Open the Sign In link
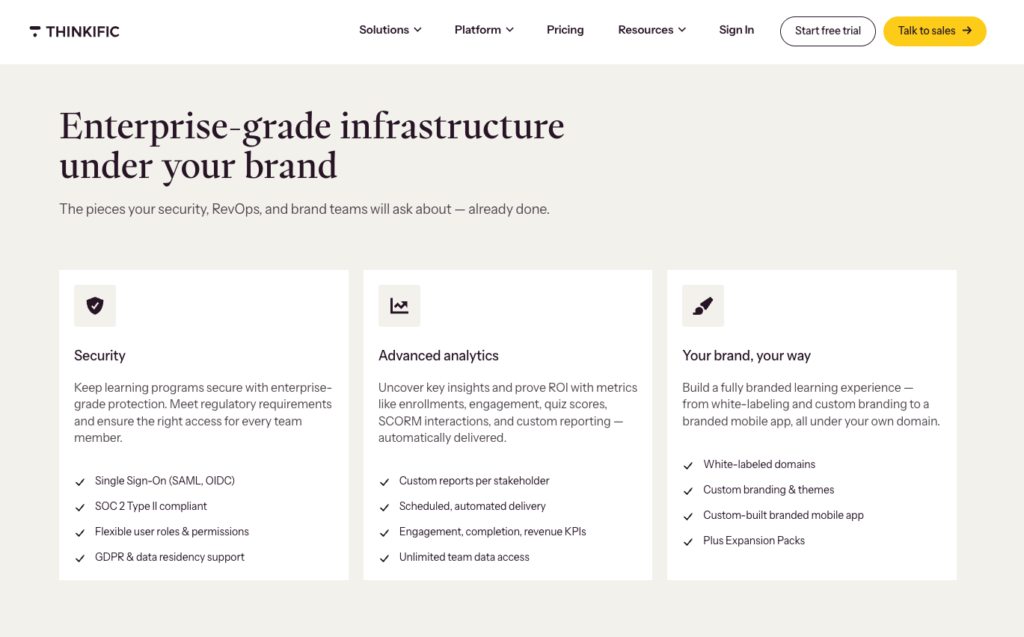 pyautogui.click(x=736, y=30)
